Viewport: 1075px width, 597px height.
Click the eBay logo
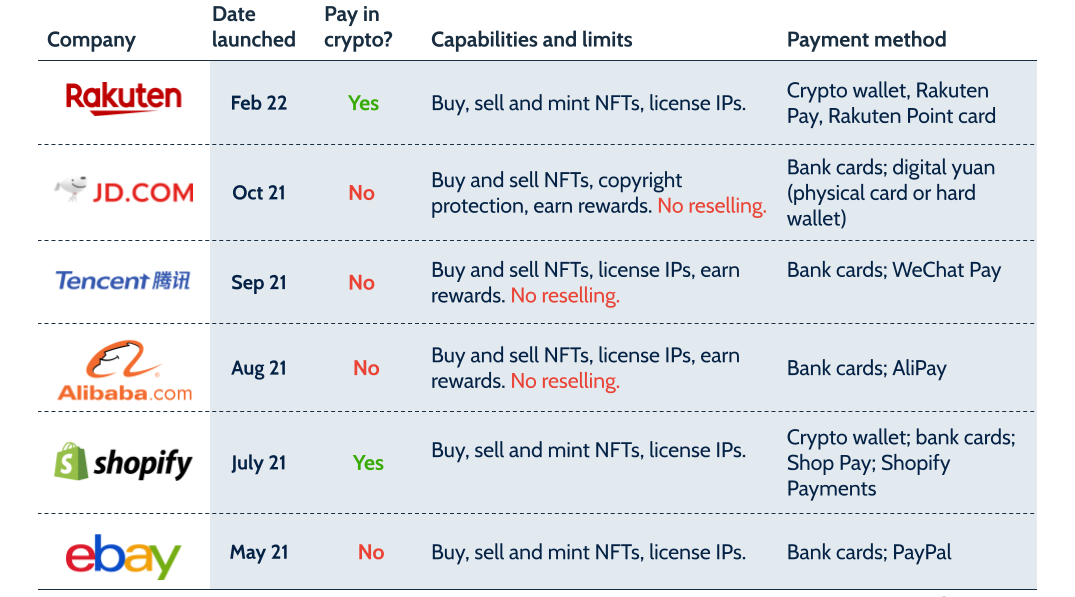coord(123,554)
